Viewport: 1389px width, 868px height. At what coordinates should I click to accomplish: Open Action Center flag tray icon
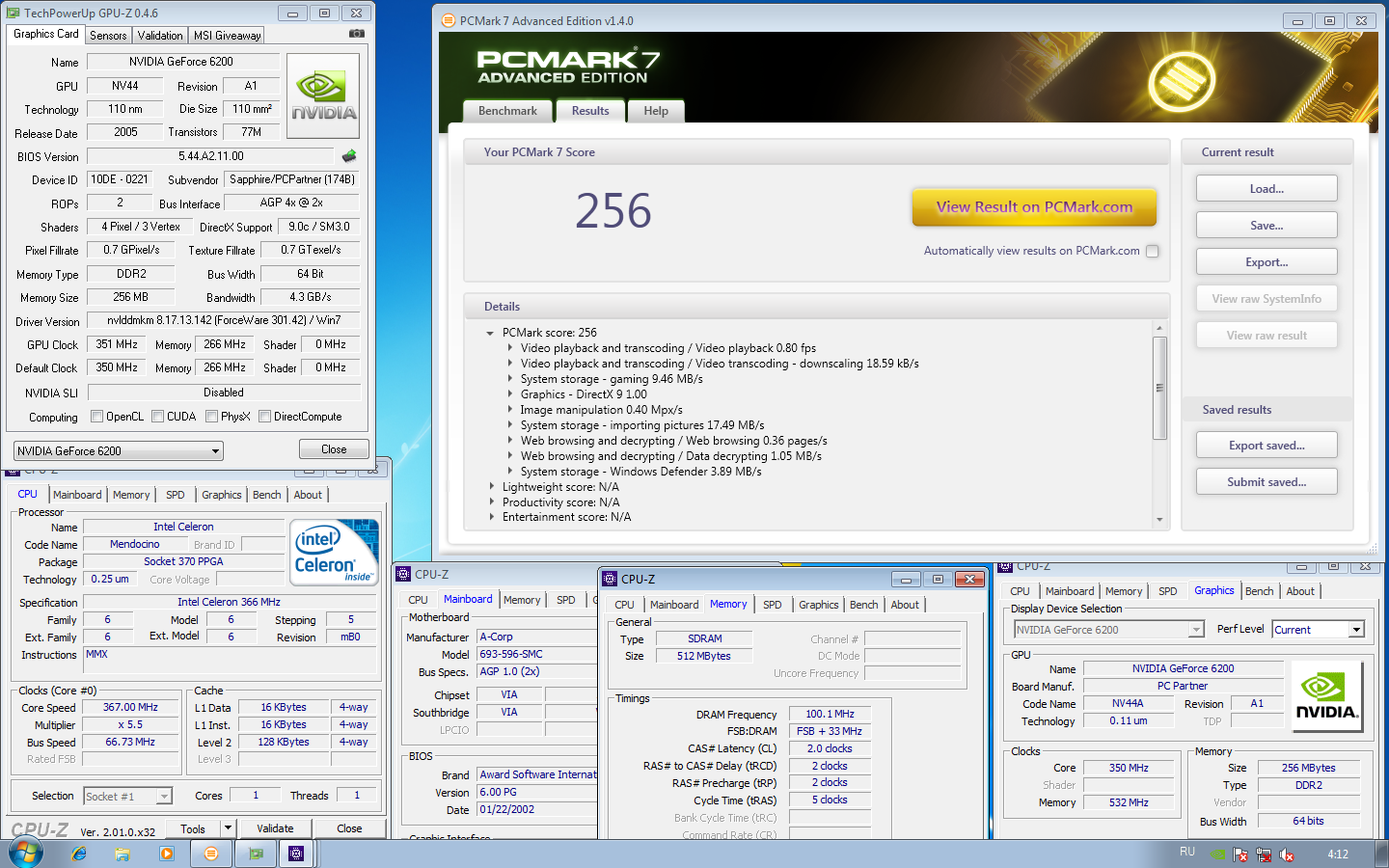click(1241, 854)
